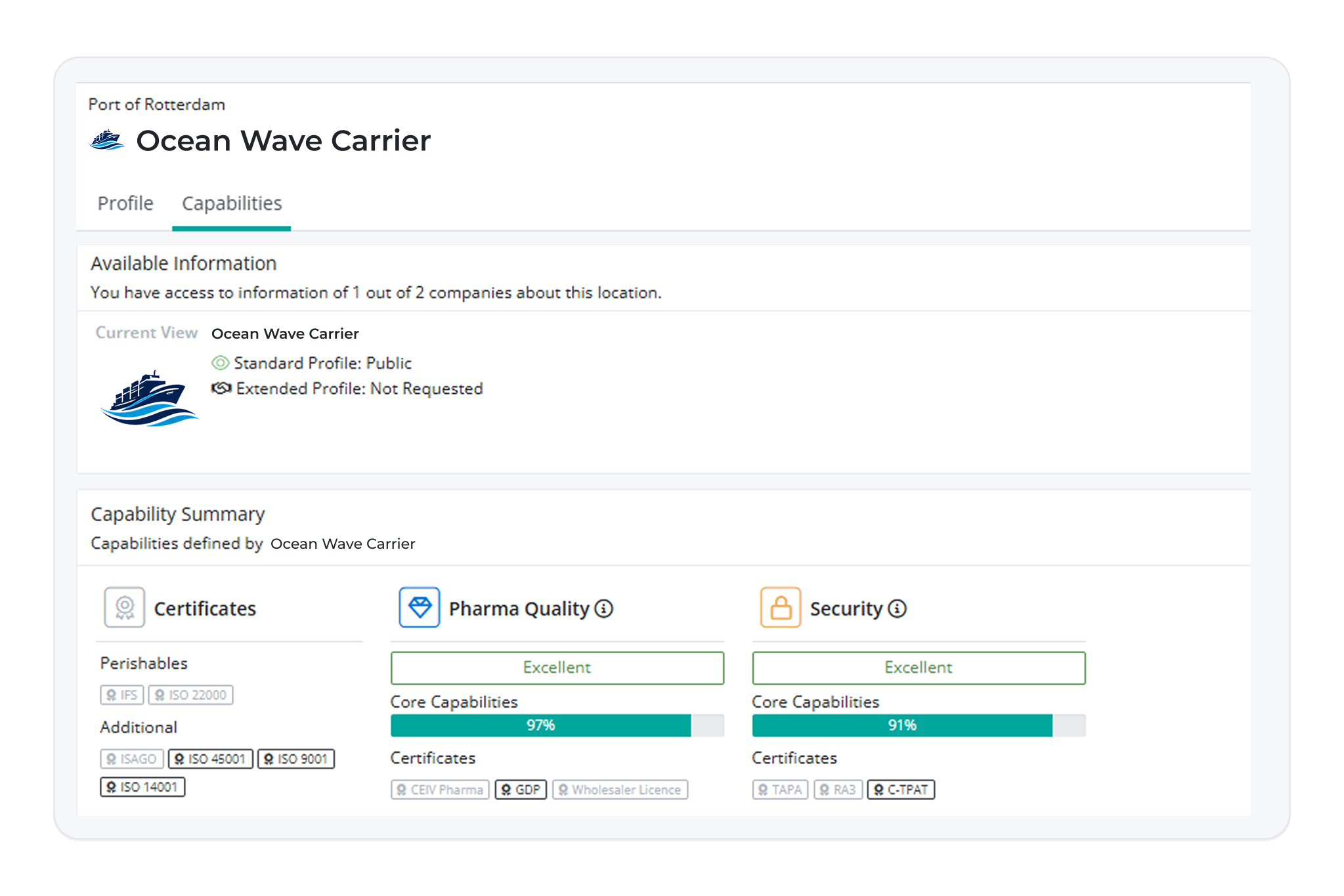Click the Standard Profile eye icon
The image size is (1344, 896).
(x=220, y=363)
